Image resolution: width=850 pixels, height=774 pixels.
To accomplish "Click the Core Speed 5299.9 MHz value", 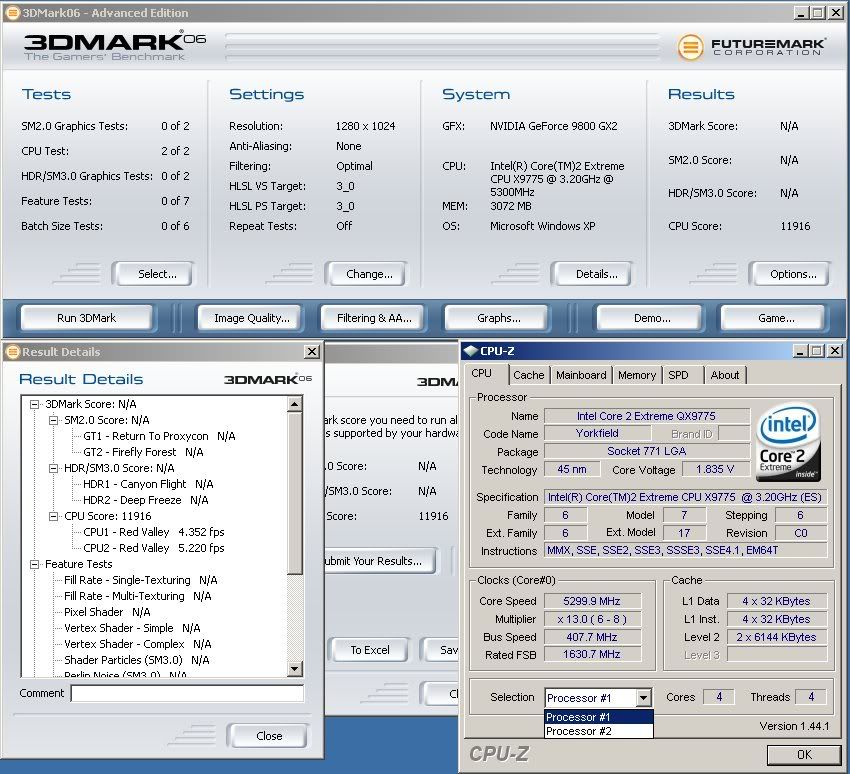I will tap(592, 601).
